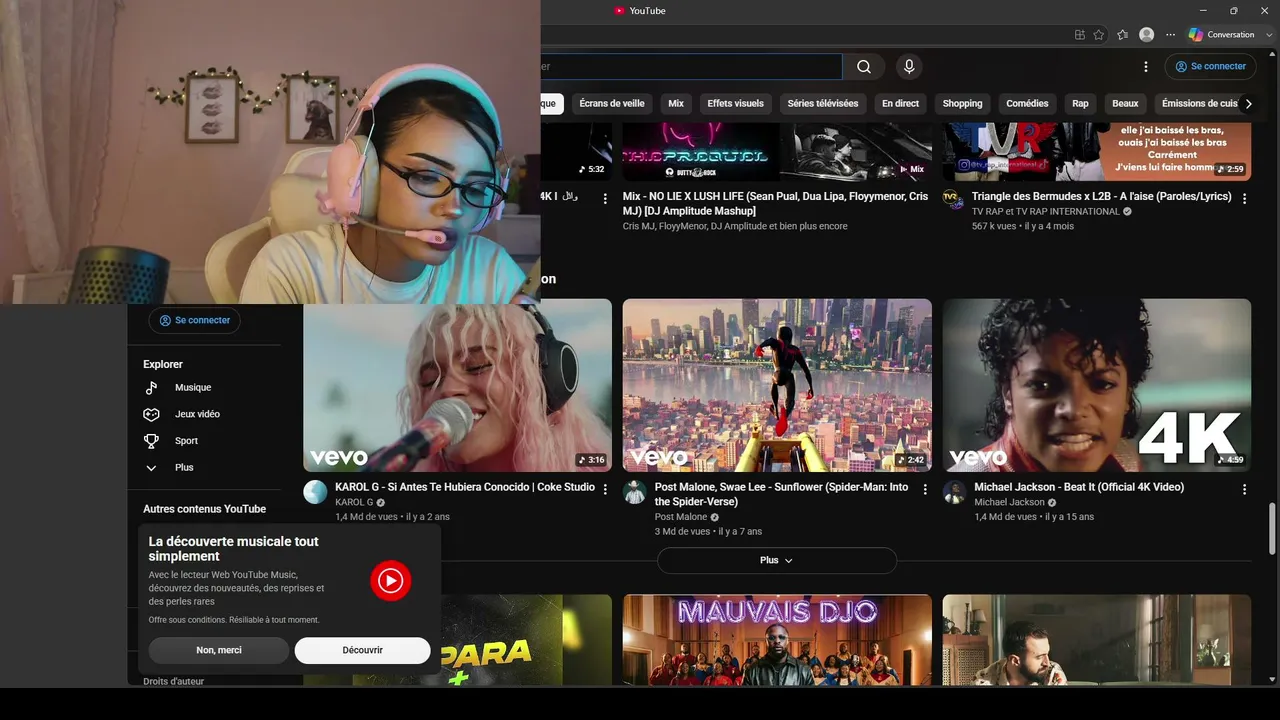Select the Beaux chip
Screen dimensions: 1280x720
click(1125, 104)
